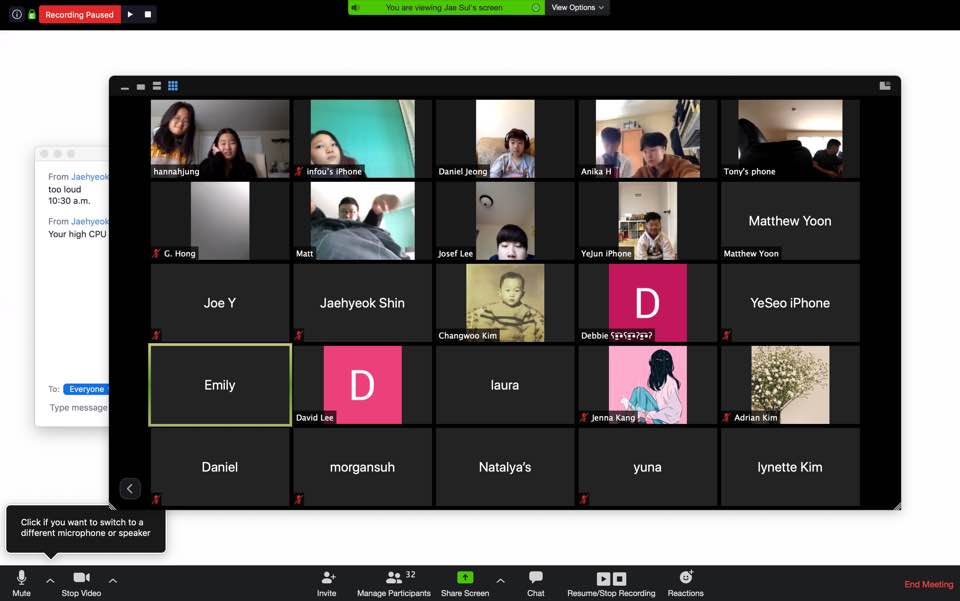Select the Daniel tile in bottom row

[220, 467]
